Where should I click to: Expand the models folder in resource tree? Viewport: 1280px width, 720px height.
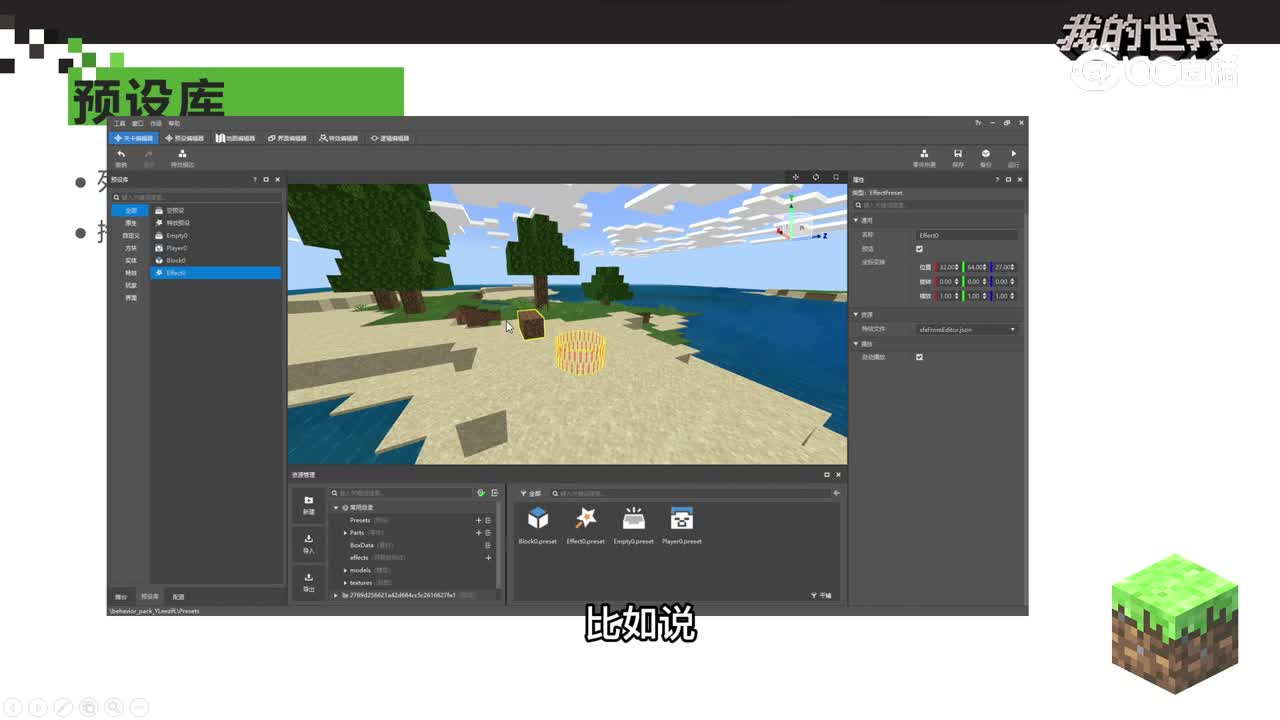pyautogui.click(x=346, y=570)
